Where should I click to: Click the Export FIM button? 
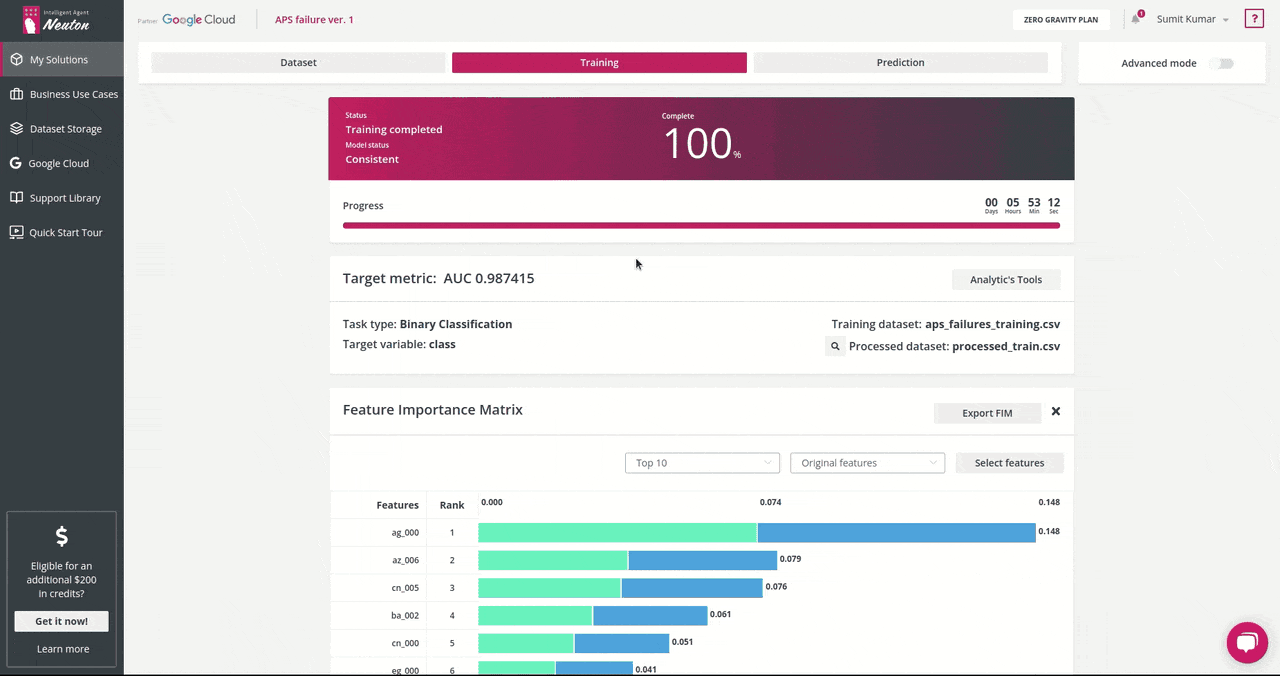[987, 413]
